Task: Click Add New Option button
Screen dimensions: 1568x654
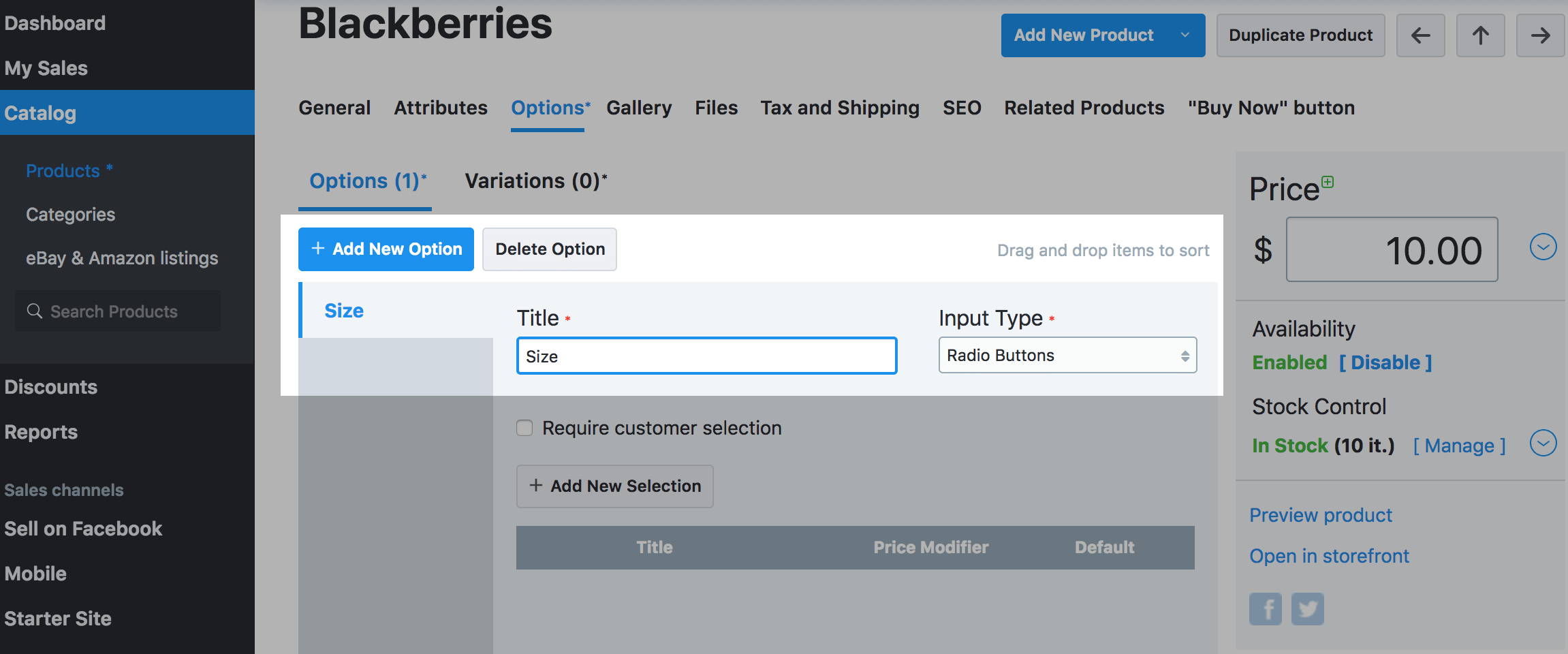Action: tap(386, 249)
